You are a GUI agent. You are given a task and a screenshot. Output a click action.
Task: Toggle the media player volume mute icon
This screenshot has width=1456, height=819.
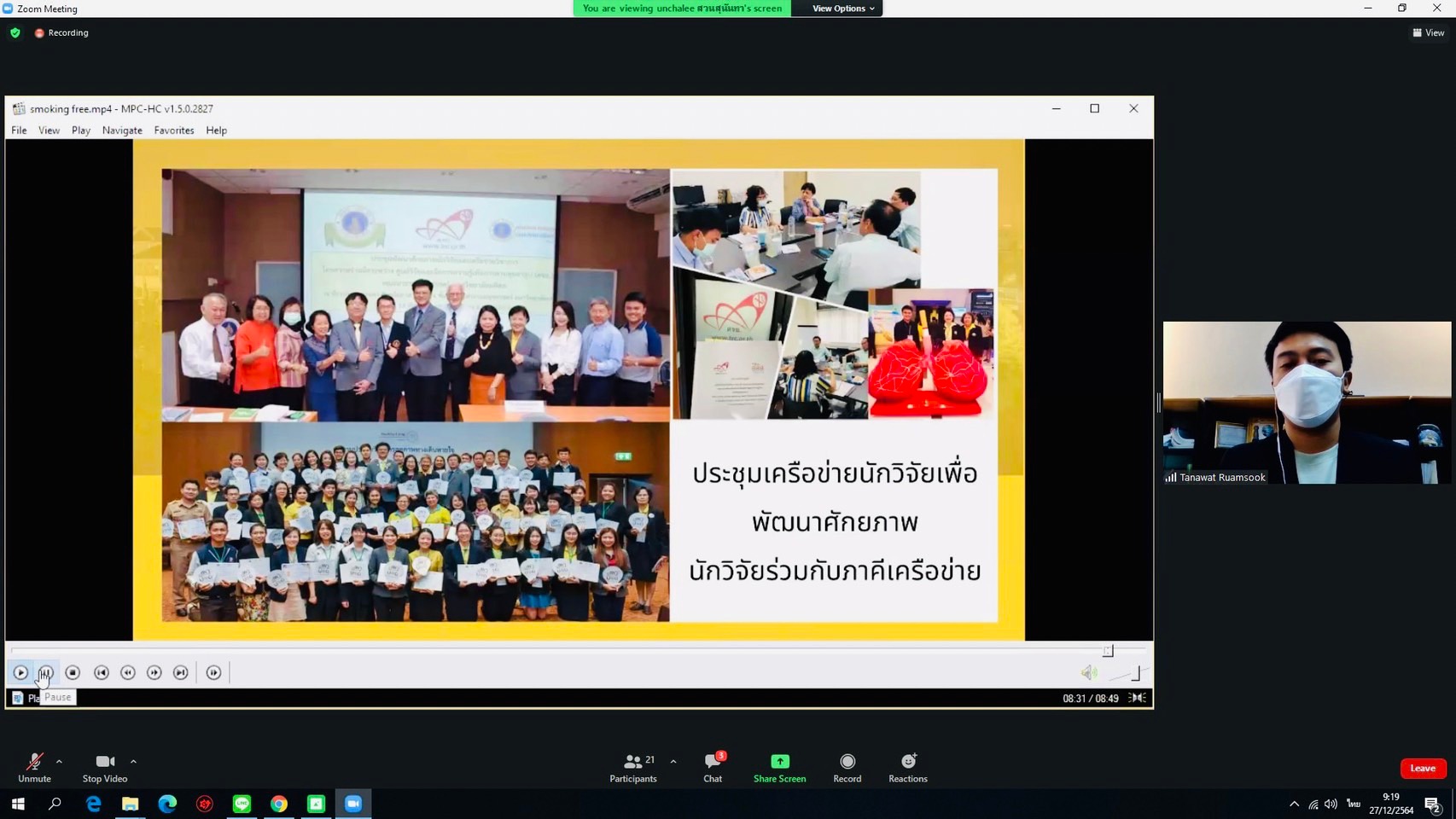(x=1088, y=673)
